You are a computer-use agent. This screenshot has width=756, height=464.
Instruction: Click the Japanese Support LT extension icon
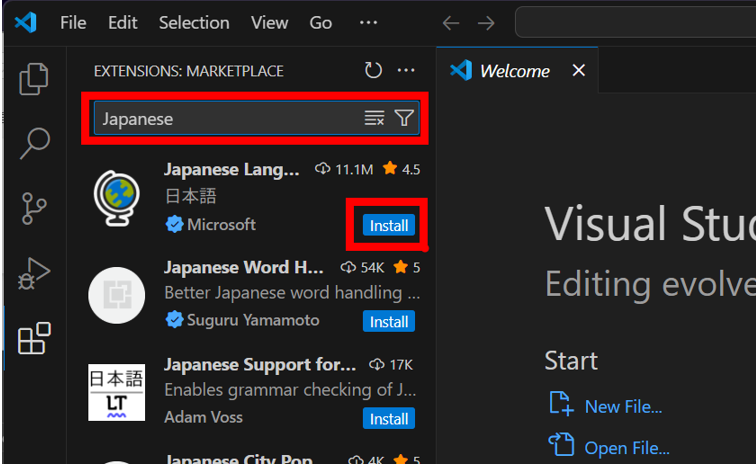click(x=117, y=392)
